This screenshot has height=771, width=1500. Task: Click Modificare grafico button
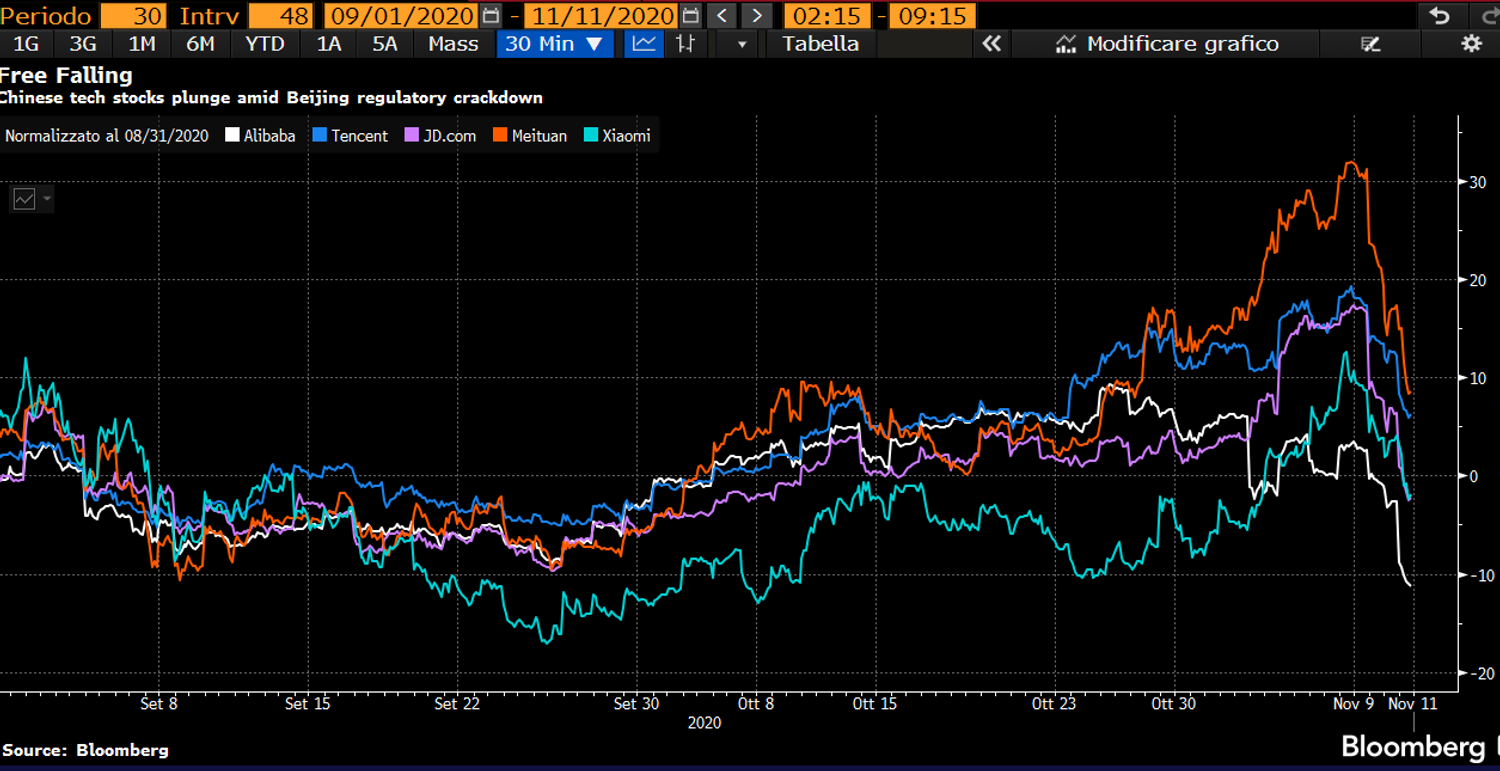click(x=1167, y=44)
